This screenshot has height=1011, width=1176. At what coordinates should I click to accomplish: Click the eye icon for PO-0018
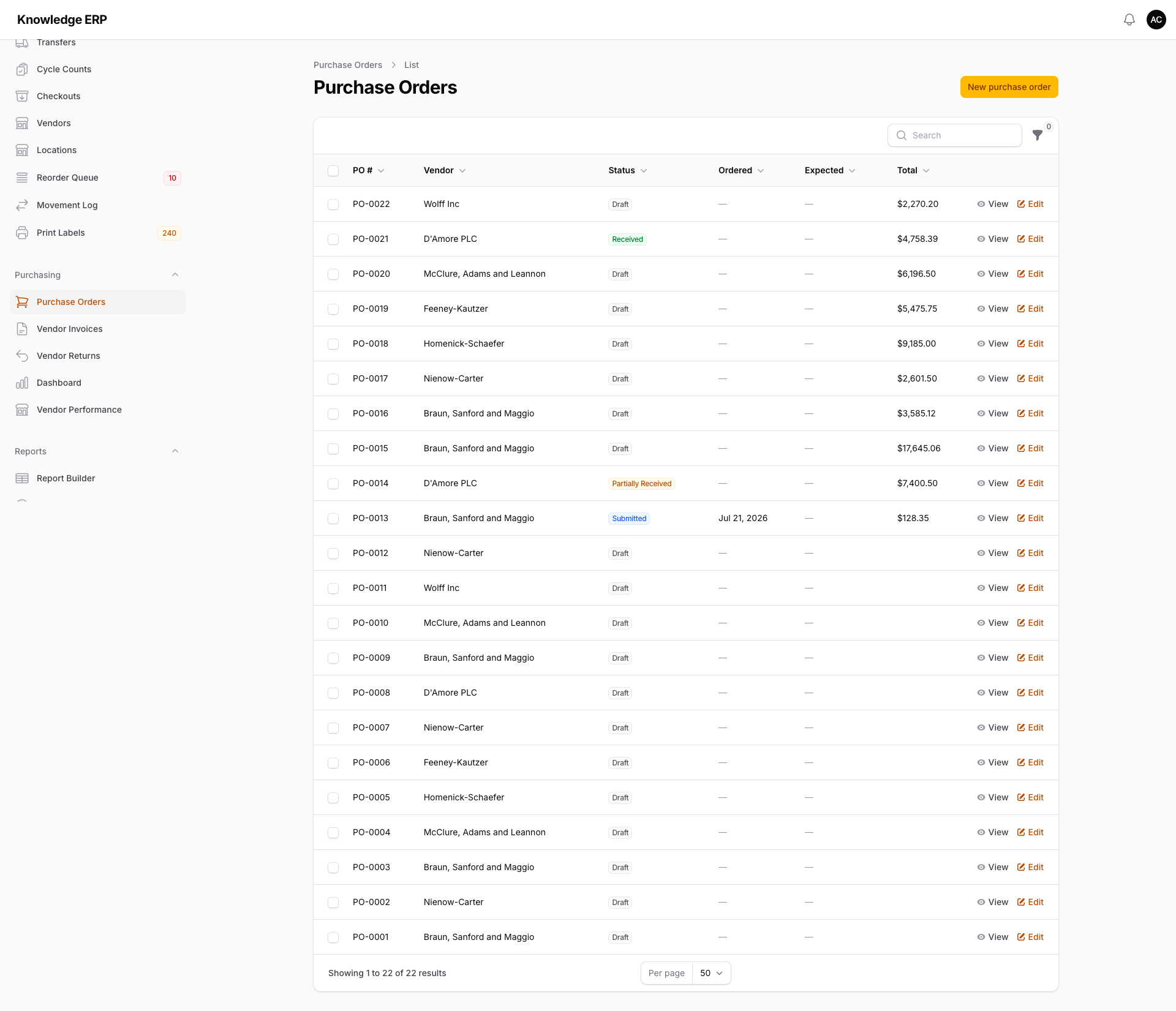[981, 344]
